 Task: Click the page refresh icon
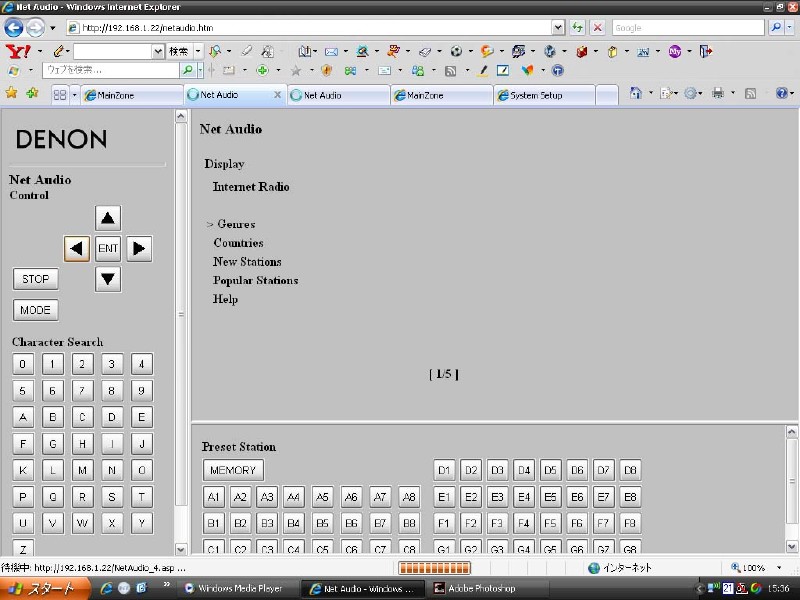point(578,28)
